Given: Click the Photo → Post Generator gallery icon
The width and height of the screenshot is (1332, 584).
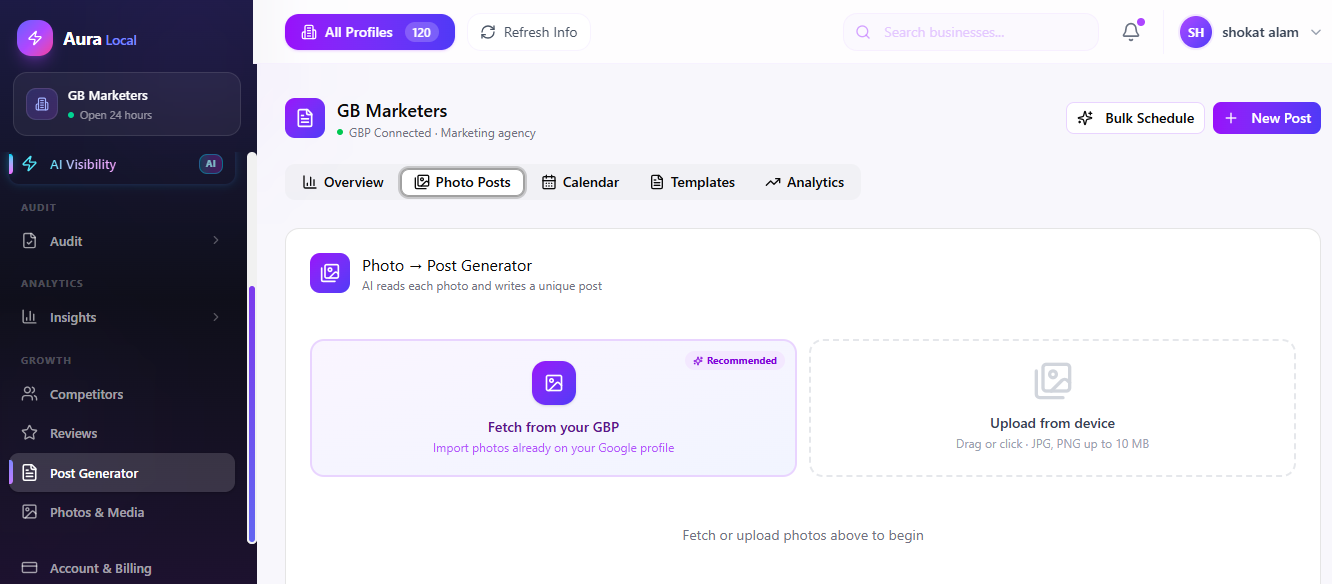Looking at the screenshot, I should coord(330,273).
